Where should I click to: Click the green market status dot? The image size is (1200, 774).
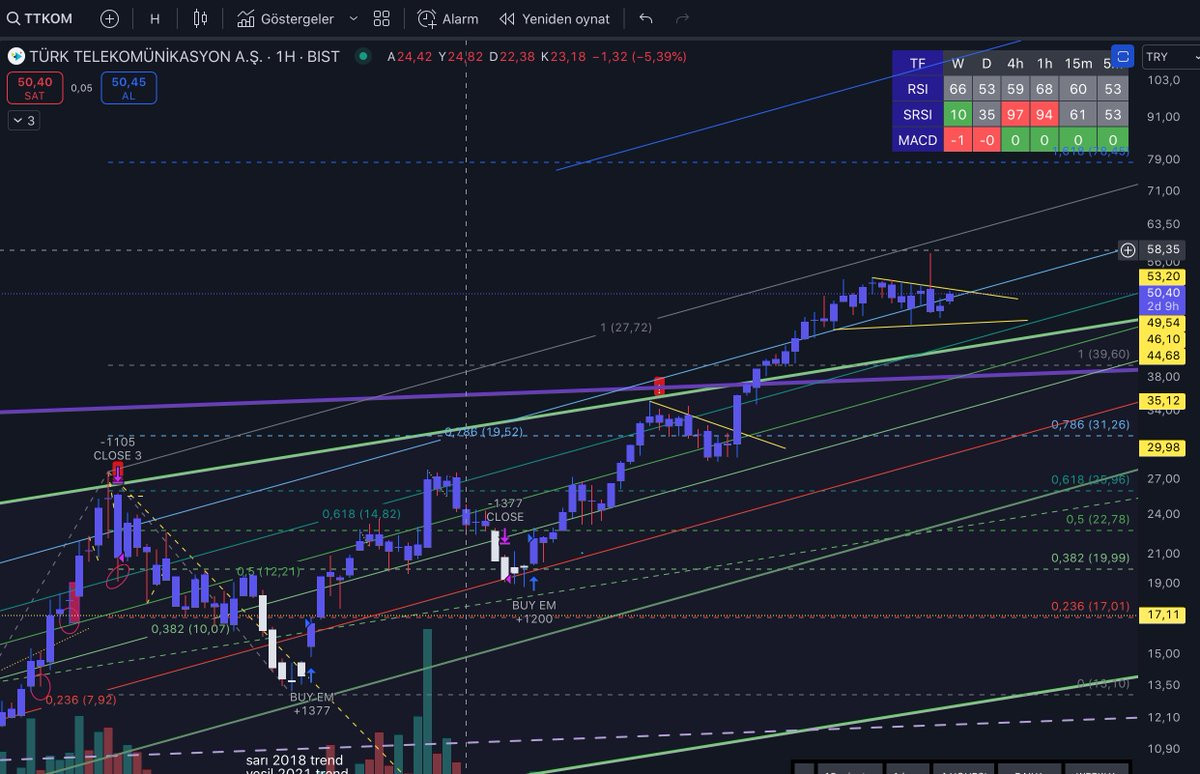tap(362, 57)
